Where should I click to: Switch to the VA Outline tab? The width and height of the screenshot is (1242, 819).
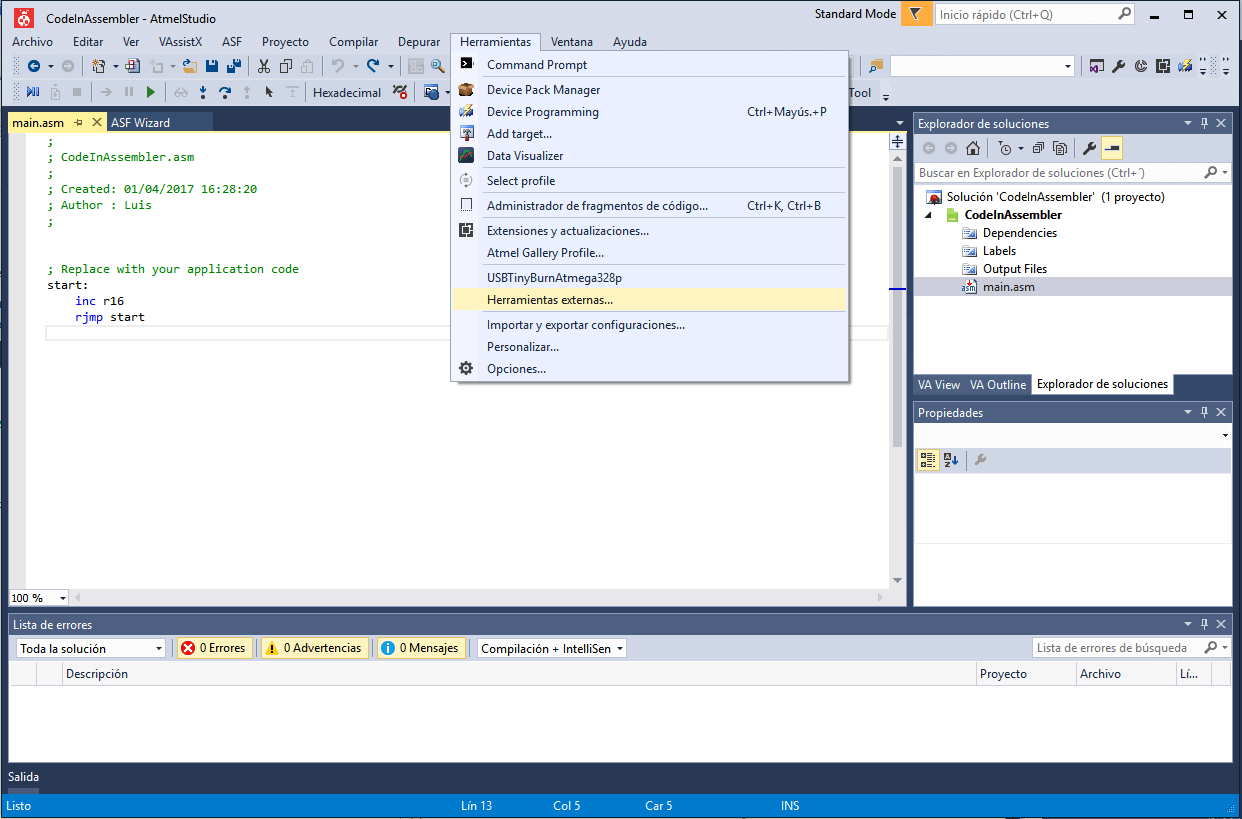[x=998, y=384]
